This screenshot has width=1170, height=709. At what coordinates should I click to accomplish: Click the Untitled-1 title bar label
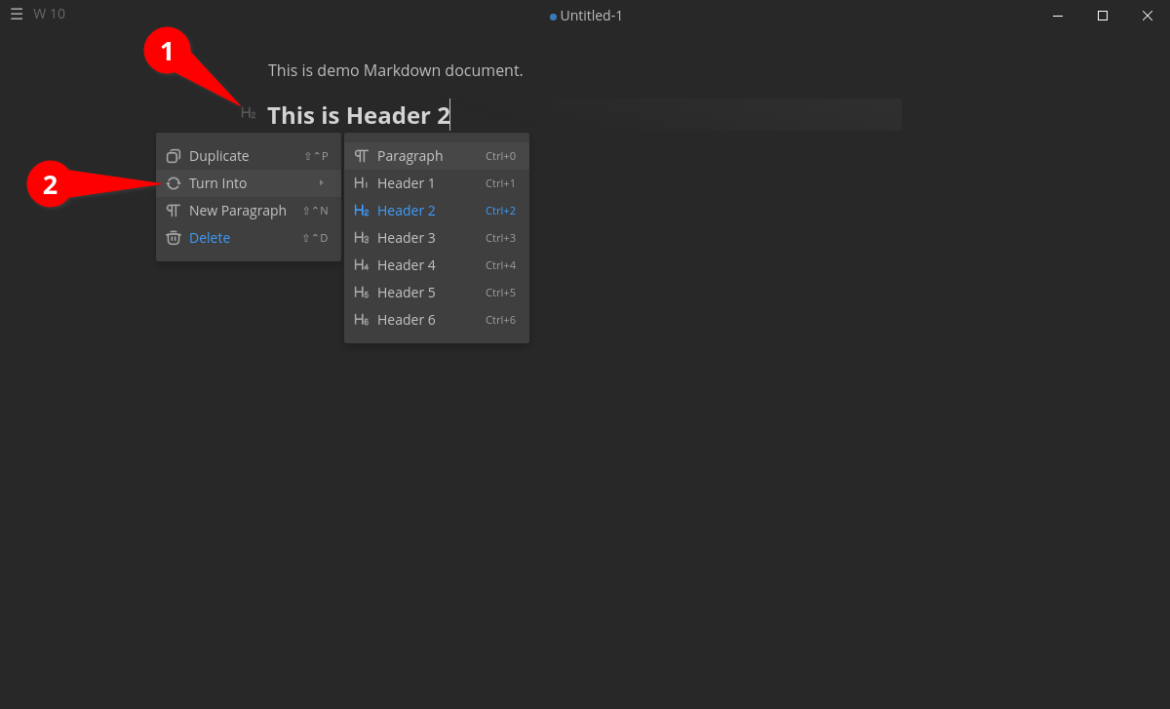pos(590,15)
